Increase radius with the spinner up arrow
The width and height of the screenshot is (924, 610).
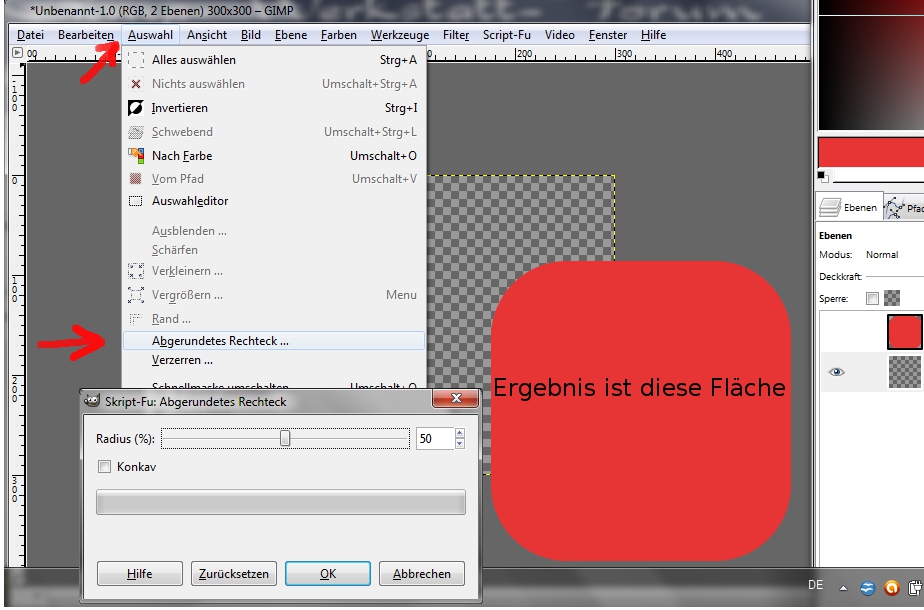tap(459, 434)
